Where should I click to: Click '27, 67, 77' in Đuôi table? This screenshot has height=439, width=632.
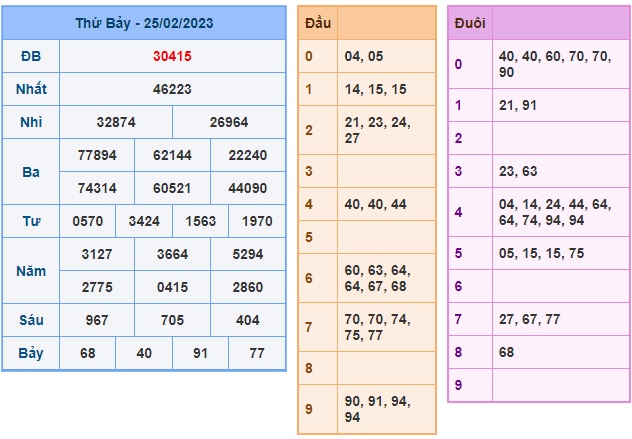[530, 319]
